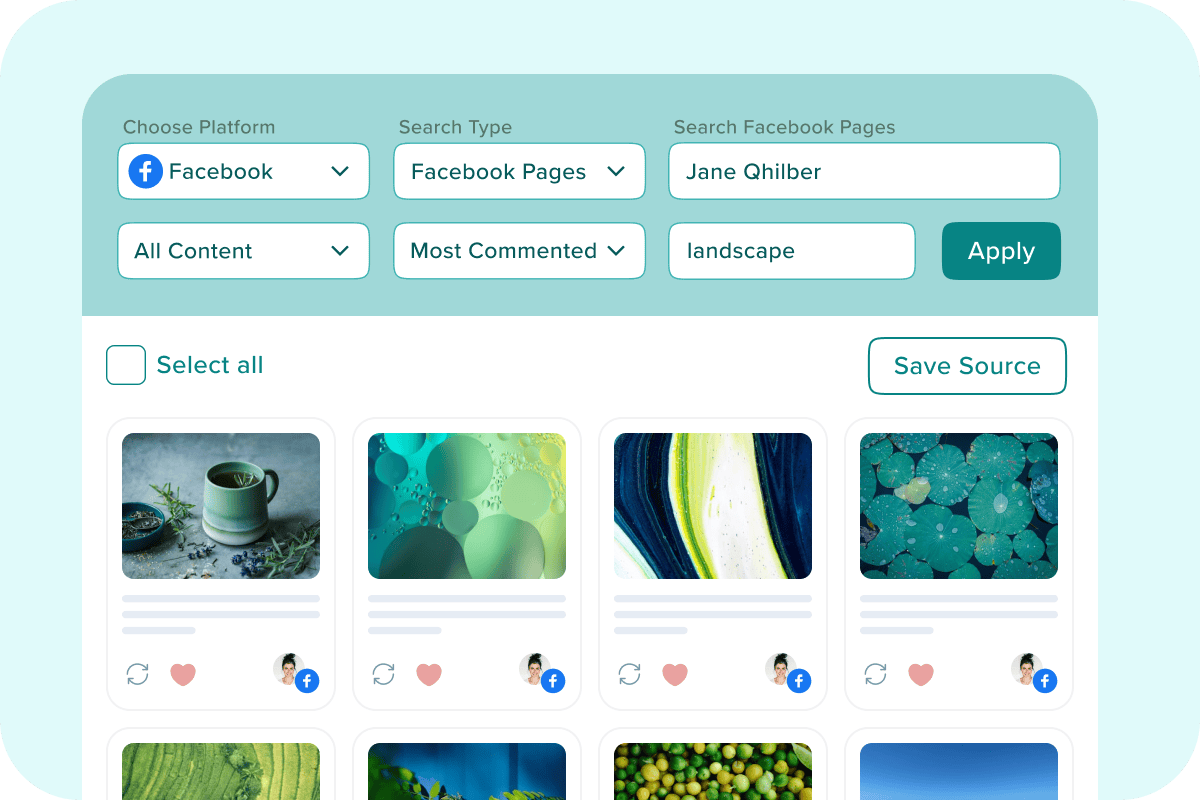The width and height of the screenshot is (1200, 800).
Task: Like the tea mug post with the heart icon
Action: coord(183,675)
